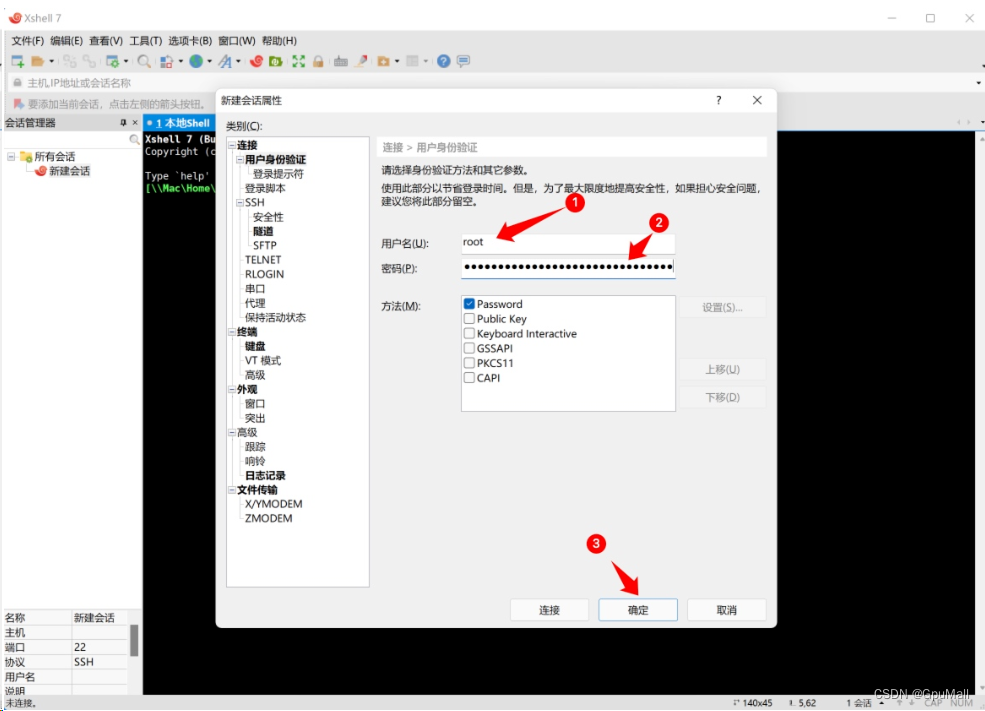Switch to the 本地Shell session tab
The width and height of the screenshot is (985, 711).
[180, 121]
